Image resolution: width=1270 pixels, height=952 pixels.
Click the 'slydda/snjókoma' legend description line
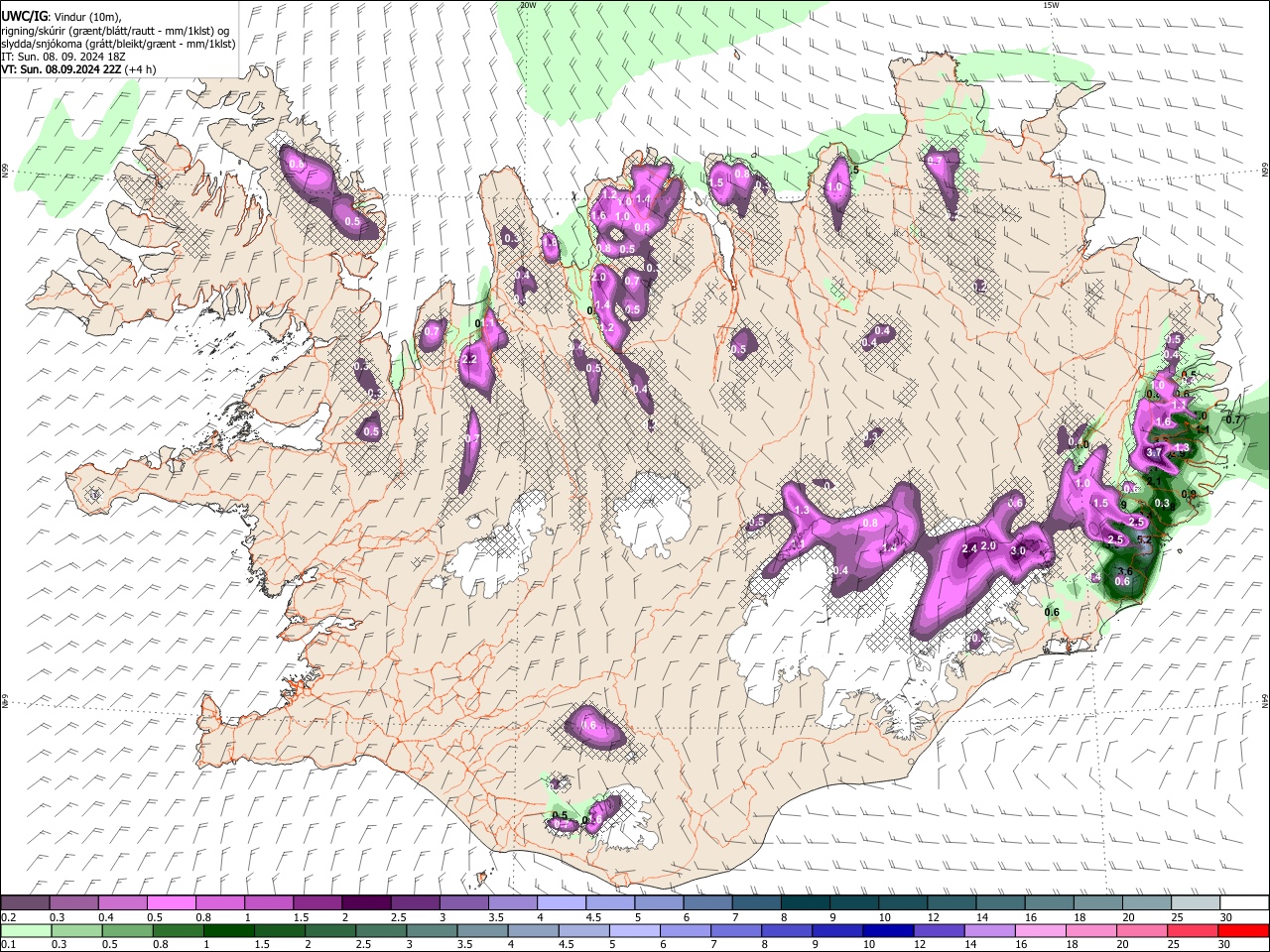118,44
